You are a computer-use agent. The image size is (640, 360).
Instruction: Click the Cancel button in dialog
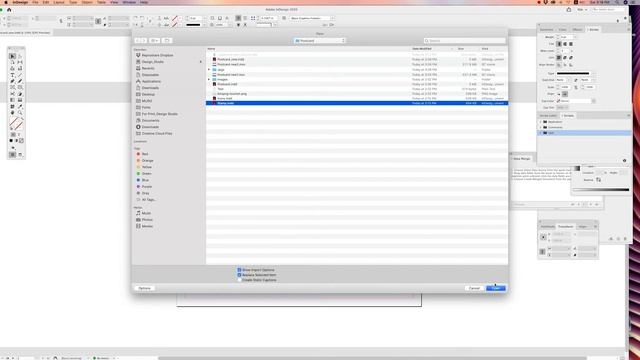474,288
